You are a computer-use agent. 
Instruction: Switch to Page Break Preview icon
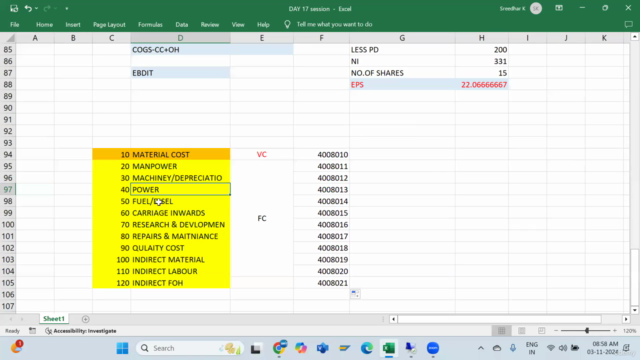pyautogui.click(x=541, y=331)
